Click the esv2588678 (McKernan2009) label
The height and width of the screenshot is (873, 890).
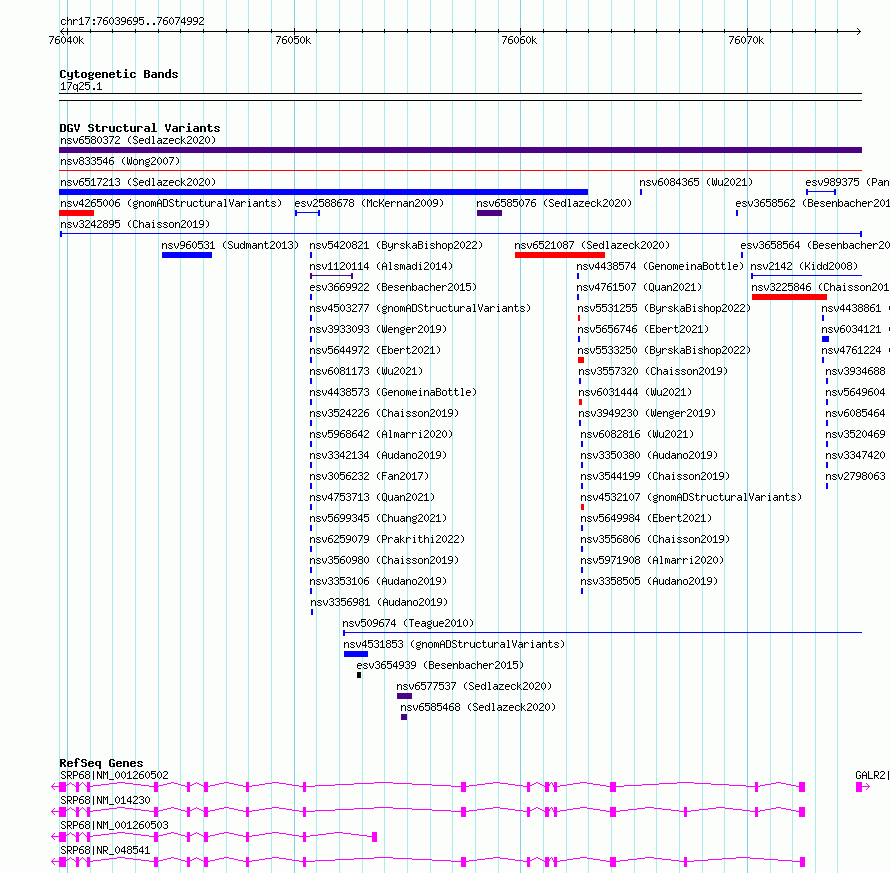(x=369, y=203)
